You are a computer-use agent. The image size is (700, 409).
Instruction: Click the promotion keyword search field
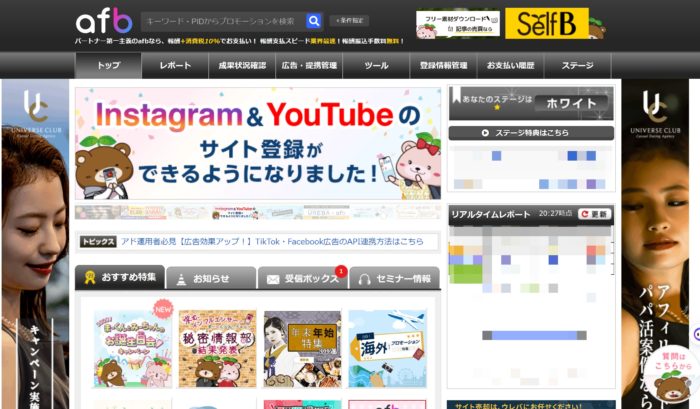[x=220, y=20]
